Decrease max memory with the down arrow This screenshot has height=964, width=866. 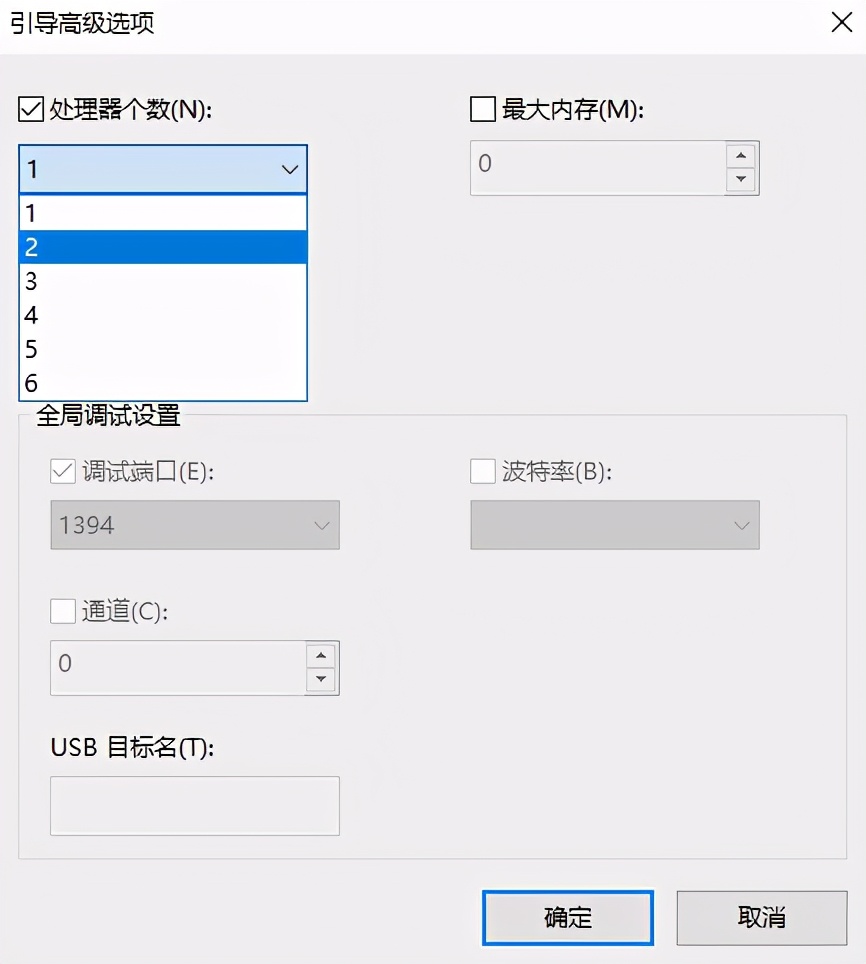(x=741, y=179)
